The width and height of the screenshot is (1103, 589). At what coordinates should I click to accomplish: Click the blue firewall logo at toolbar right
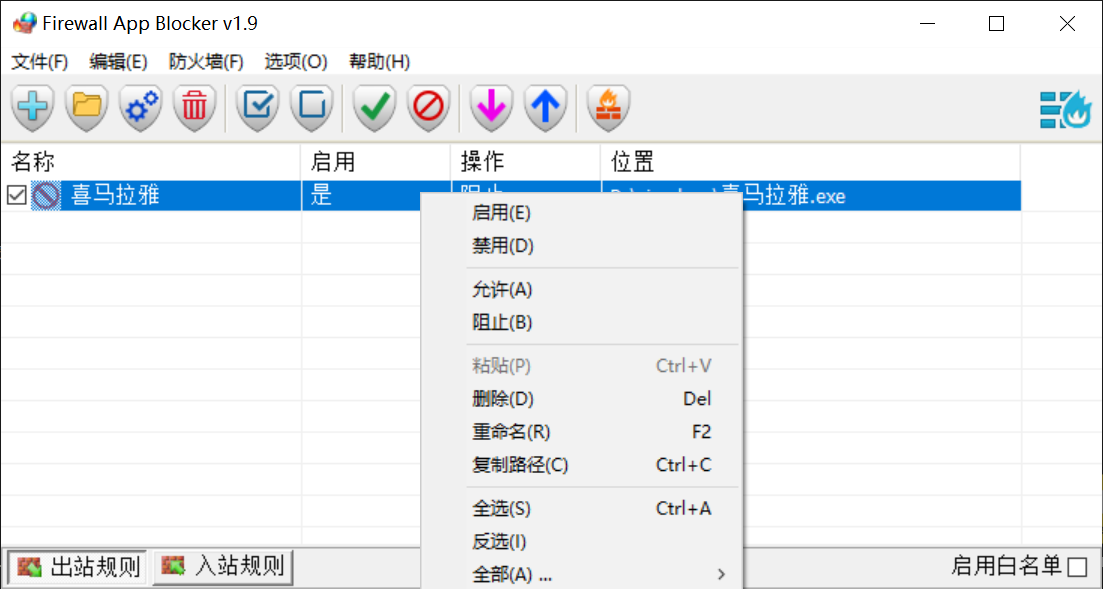click(1066, 110)
